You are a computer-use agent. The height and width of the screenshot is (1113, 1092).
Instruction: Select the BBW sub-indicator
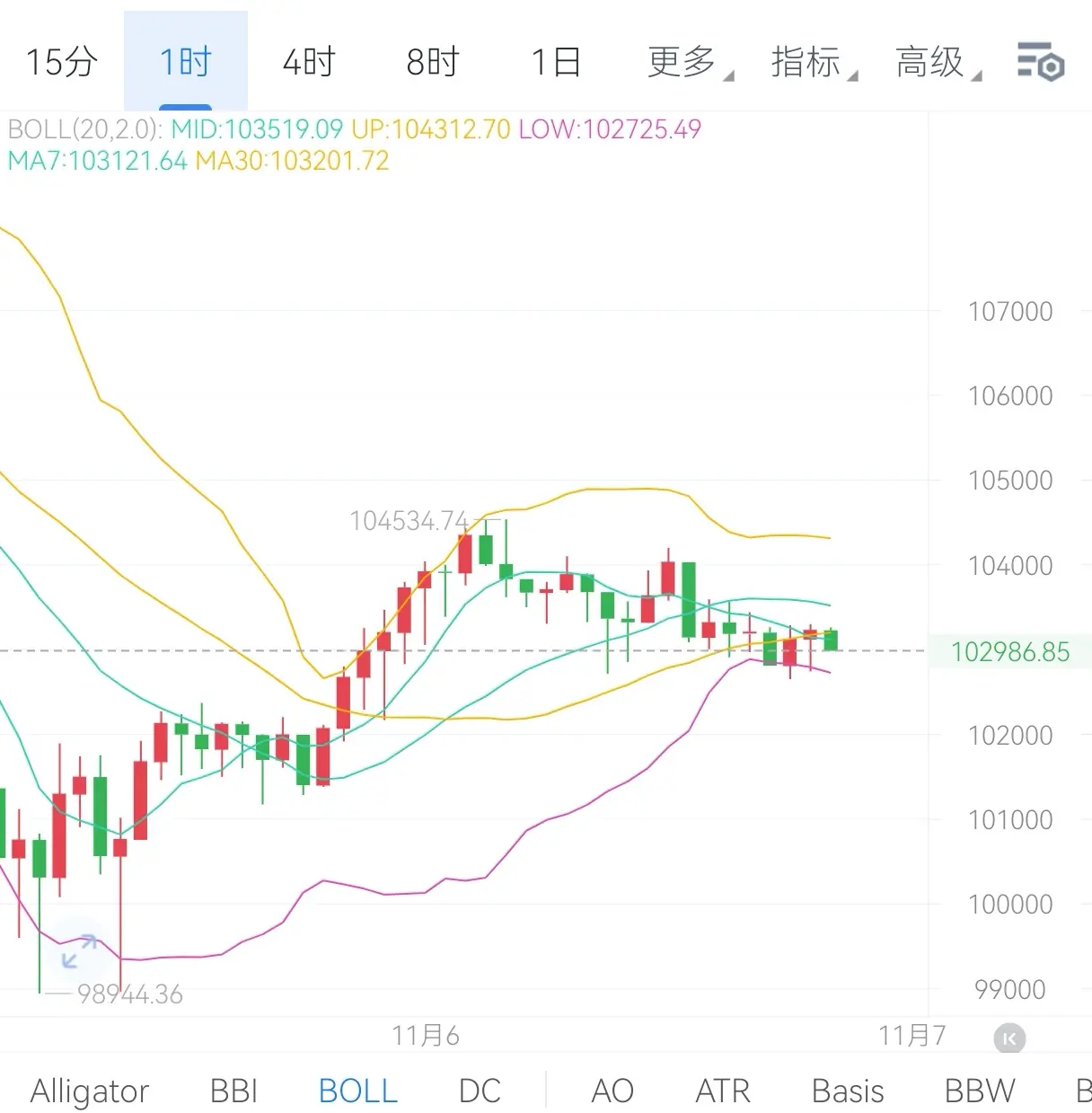pos(980,1091)
